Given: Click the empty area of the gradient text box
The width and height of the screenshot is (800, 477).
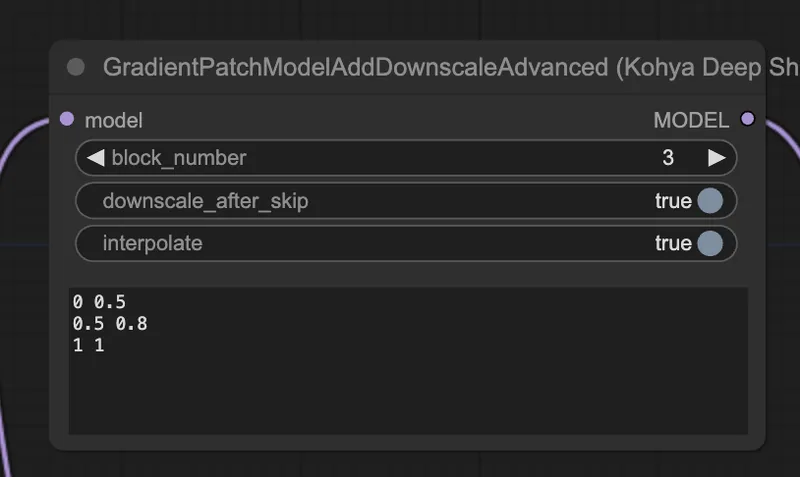Looking at the screenshot, I should (408, 393).
